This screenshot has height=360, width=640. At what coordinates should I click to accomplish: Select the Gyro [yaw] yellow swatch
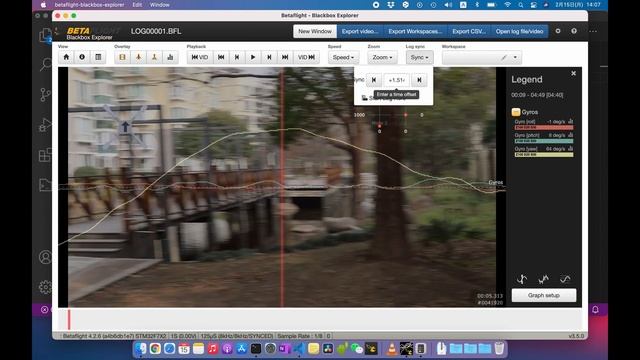coord(544,155)
